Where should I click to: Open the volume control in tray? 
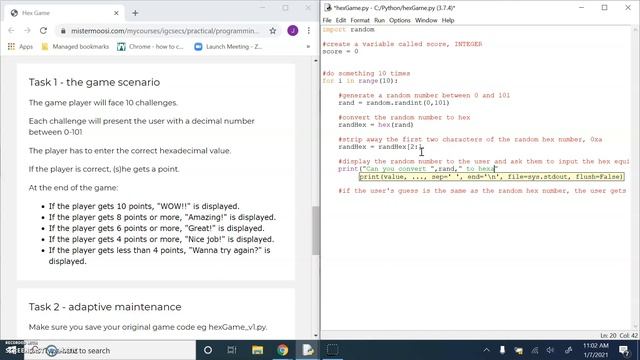(x=550, y=350)
